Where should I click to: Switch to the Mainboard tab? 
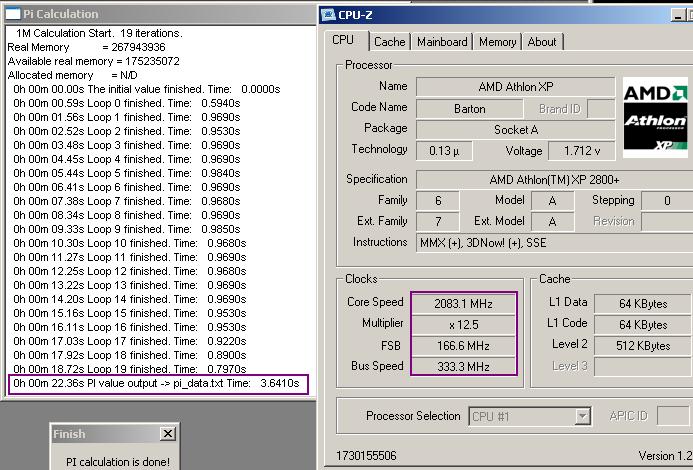(442, 42)
